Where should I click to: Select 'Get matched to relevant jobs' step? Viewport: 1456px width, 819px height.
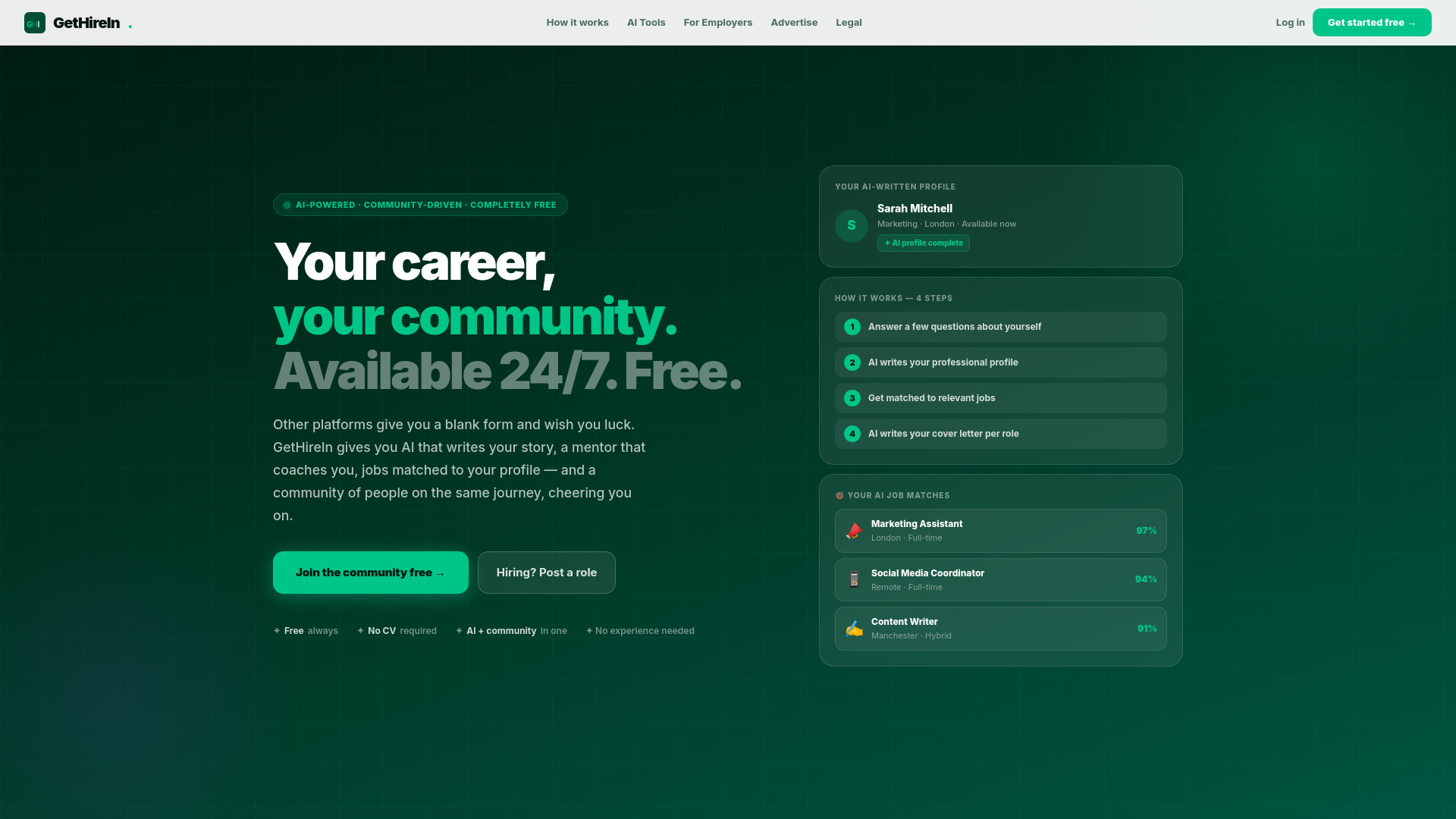pyautogui.click(x=1001, y=398)
